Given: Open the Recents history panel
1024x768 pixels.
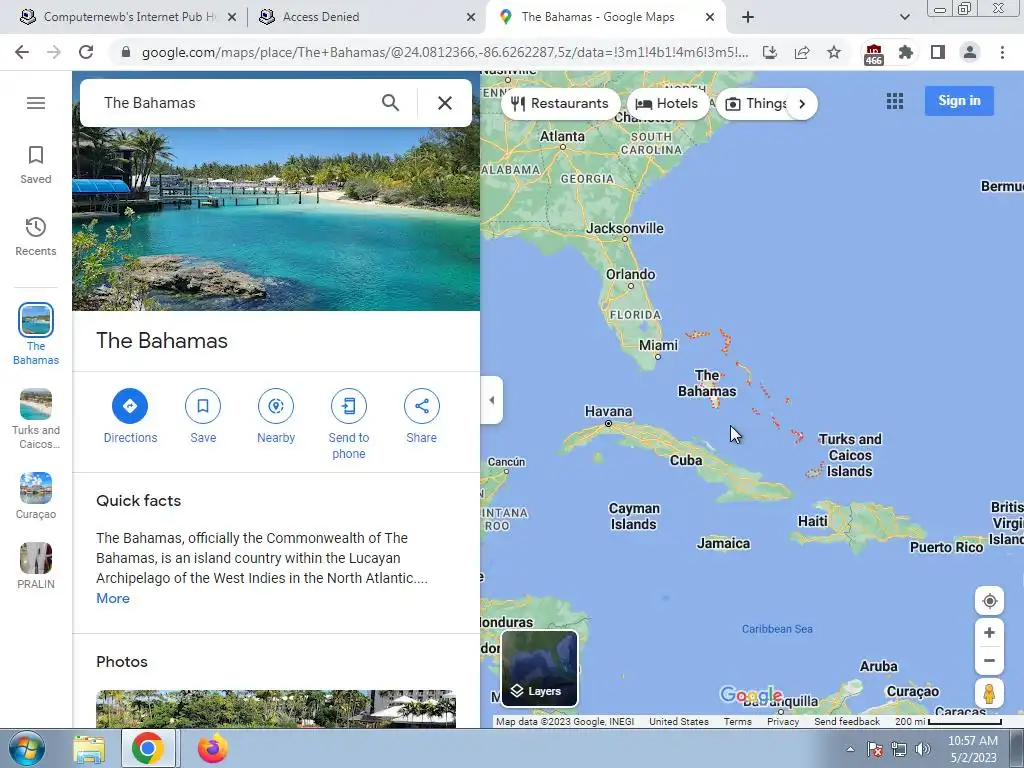Looking at the screenshot, I should [36, 237].
